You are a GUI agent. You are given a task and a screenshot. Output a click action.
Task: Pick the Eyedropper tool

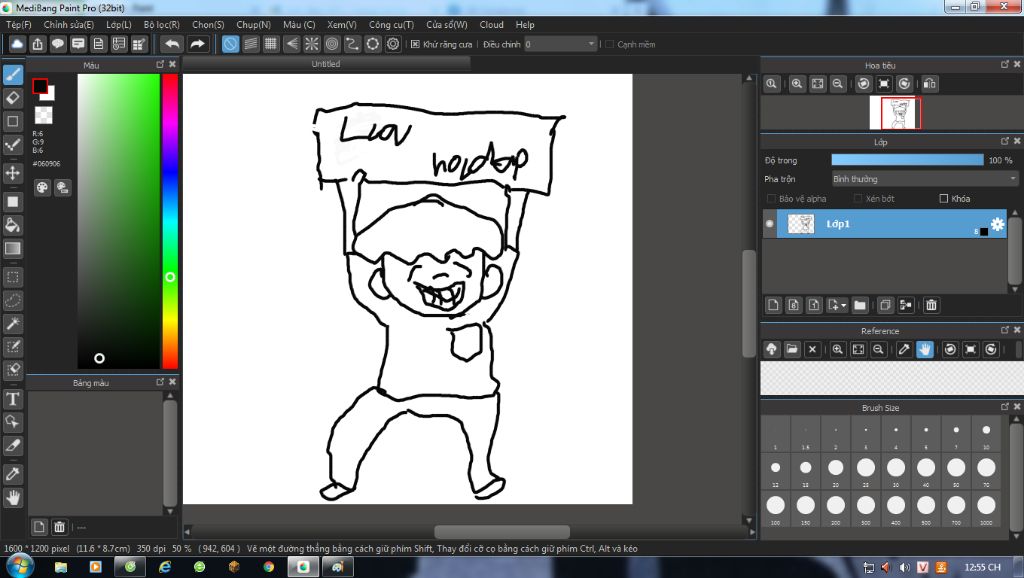pos(13,474)
